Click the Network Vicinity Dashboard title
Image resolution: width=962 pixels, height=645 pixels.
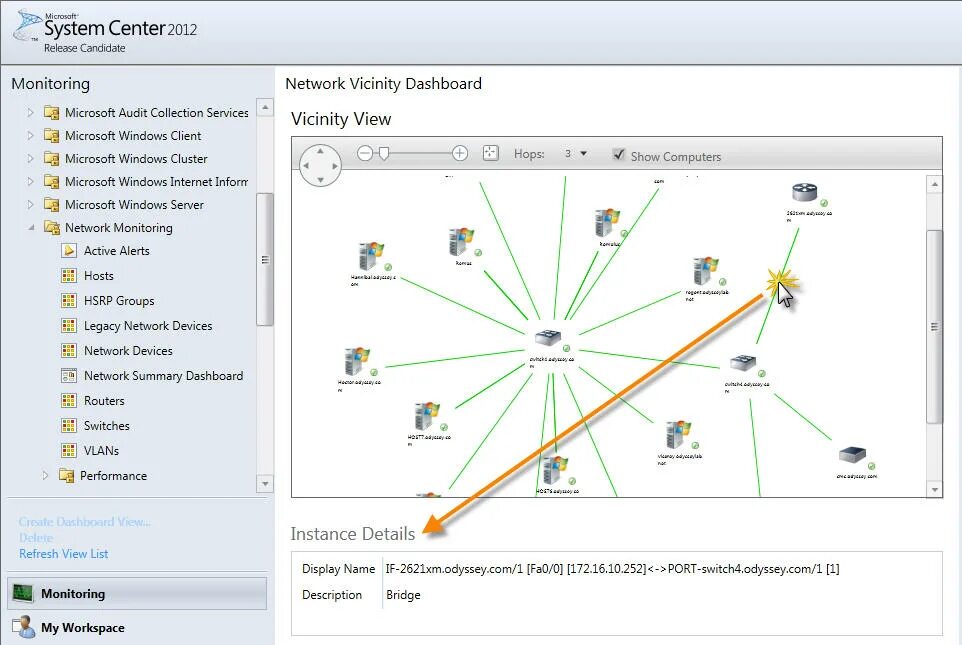pos(383,83)
